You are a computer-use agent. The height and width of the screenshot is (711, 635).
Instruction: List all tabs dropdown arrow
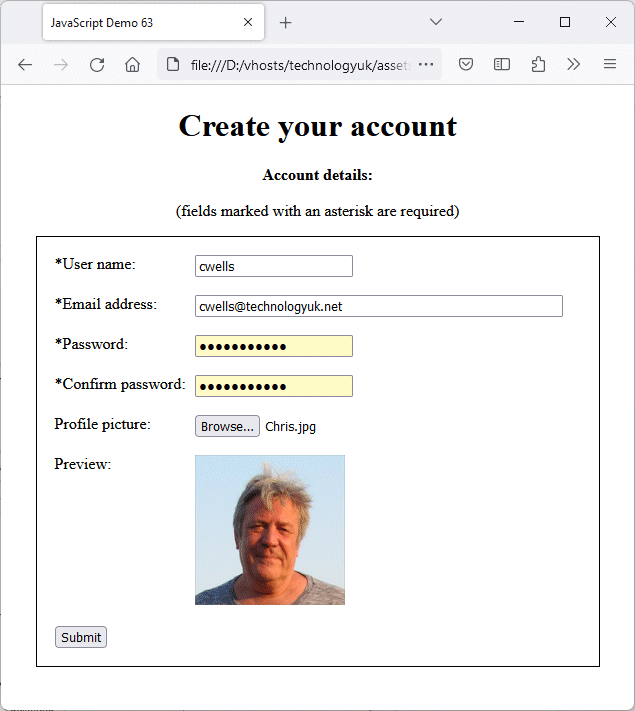(x=436, y=22)
